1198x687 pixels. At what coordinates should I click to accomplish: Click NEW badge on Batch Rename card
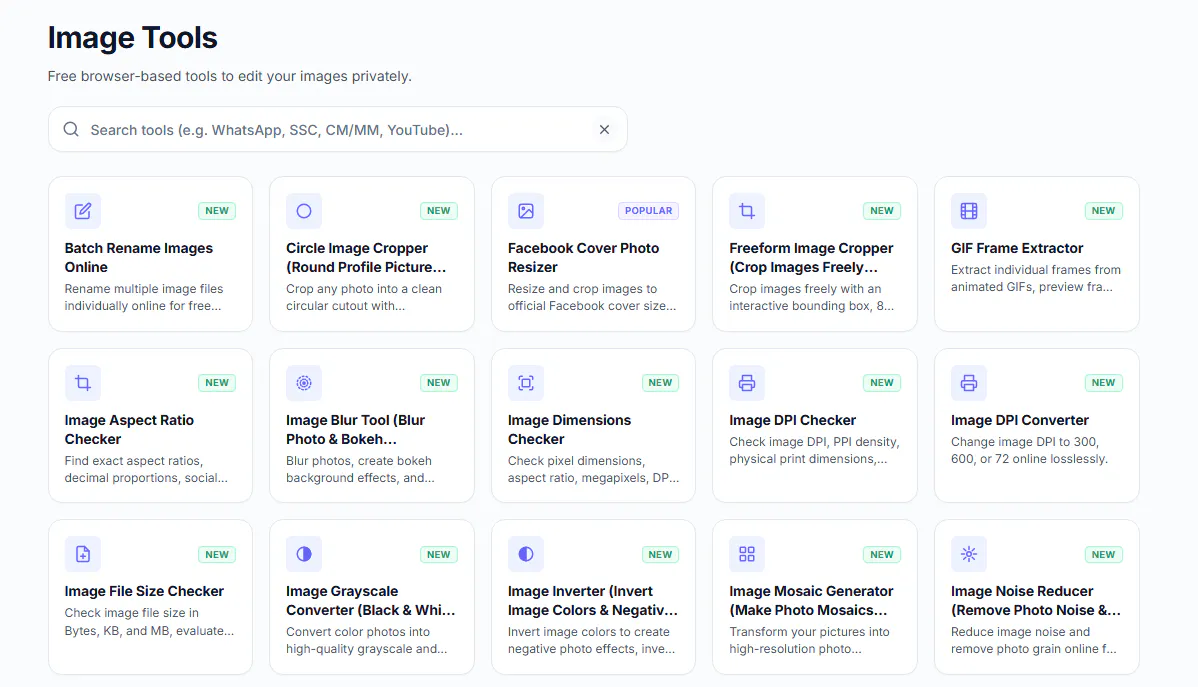pos(217,211)
